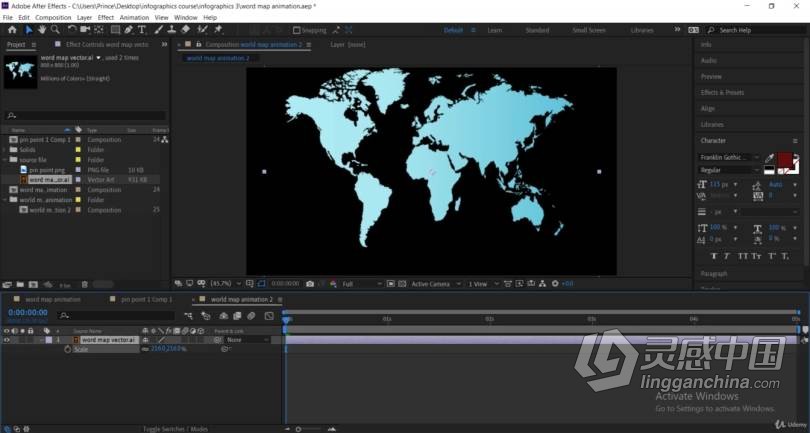Select the Clone Stamp tool
The height and width of the screenshot is (433, 810).
click(x=172, y=30)
